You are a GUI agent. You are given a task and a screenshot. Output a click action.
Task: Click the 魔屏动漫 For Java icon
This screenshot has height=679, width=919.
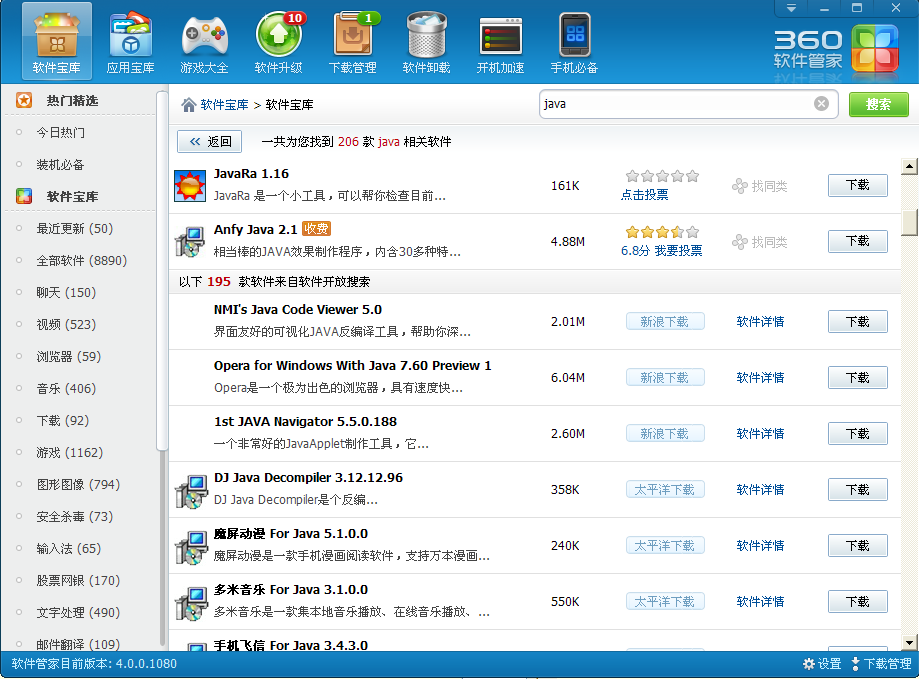tap(191, 547)
